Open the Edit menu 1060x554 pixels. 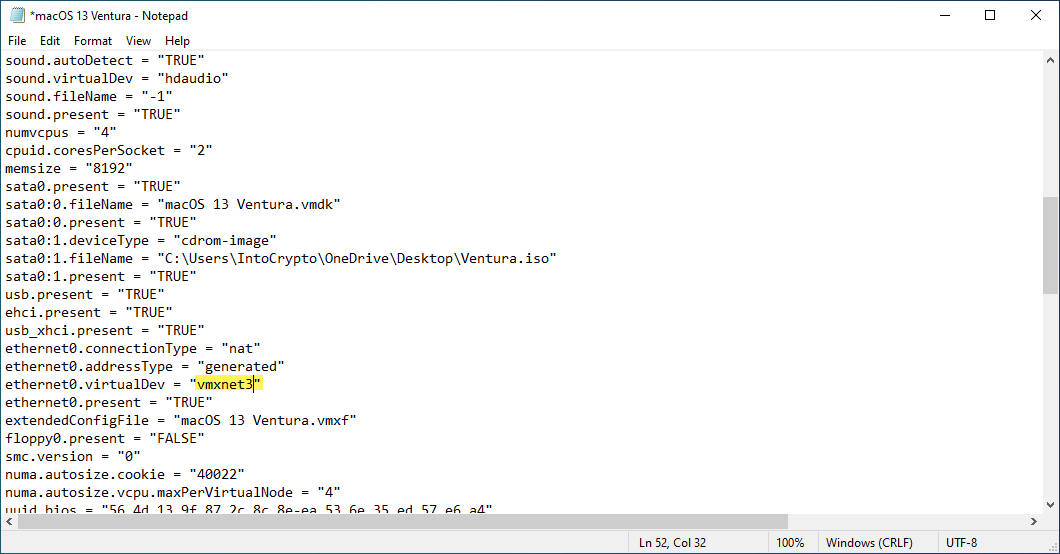49,41
